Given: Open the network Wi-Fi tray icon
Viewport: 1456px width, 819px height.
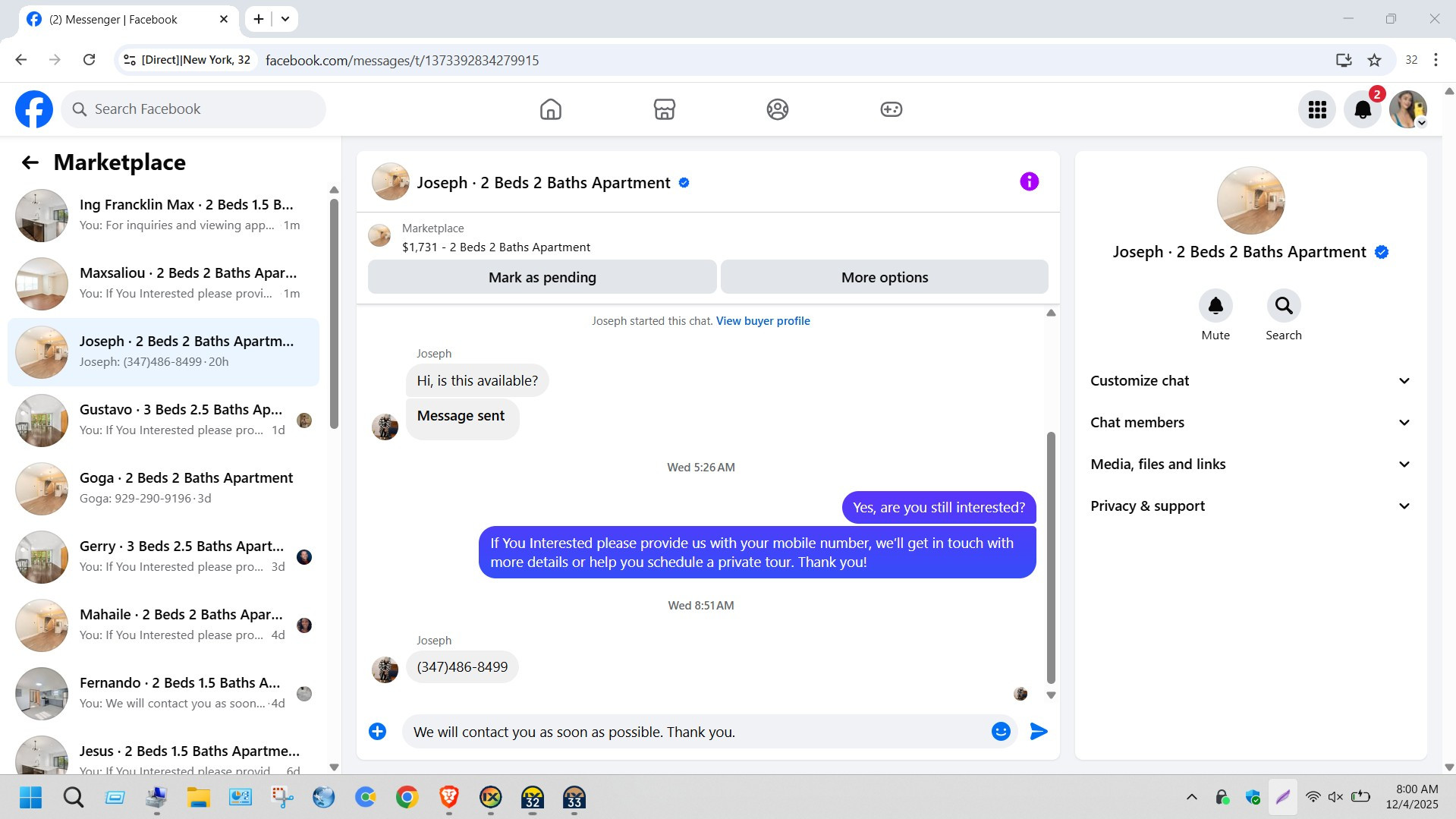Looking at the screenshot, I should 1313,797.
